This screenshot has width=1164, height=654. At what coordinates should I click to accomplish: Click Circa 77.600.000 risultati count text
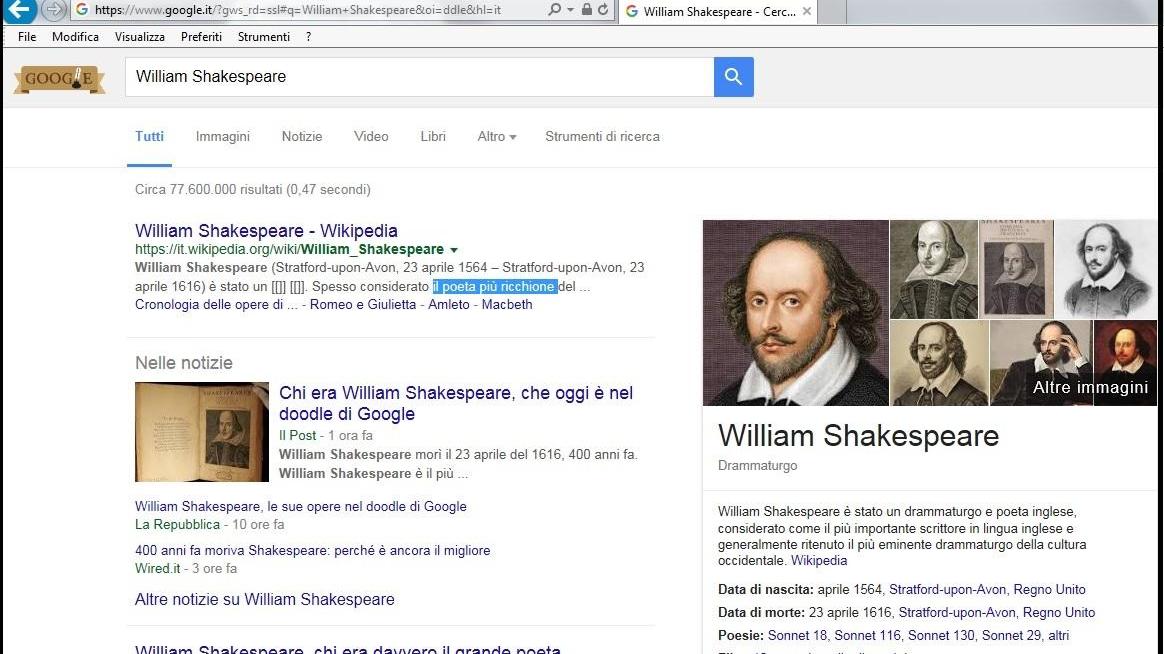[x=252, y=189]
